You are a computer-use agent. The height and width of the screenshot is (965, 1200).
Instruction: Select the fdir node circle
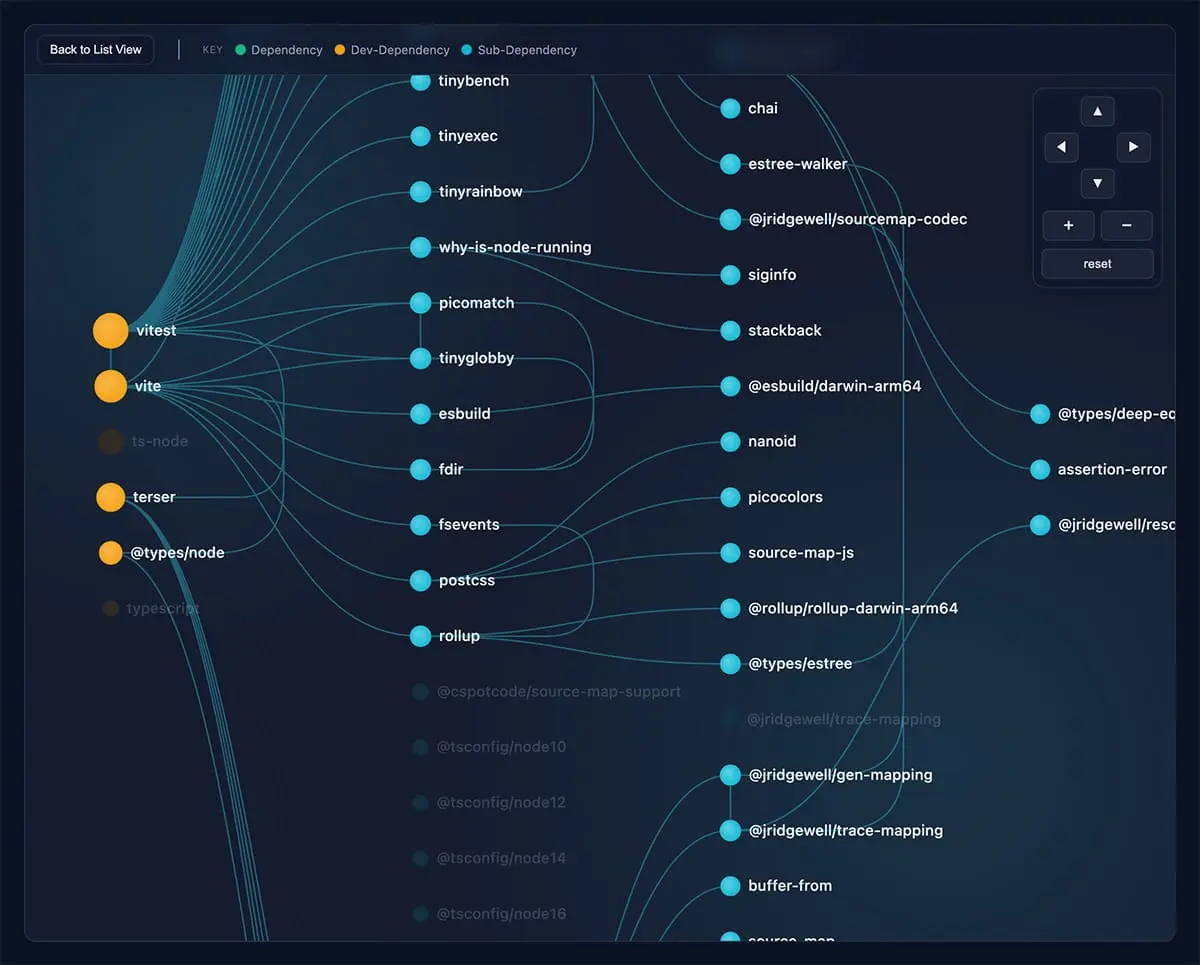coord(421,469)
